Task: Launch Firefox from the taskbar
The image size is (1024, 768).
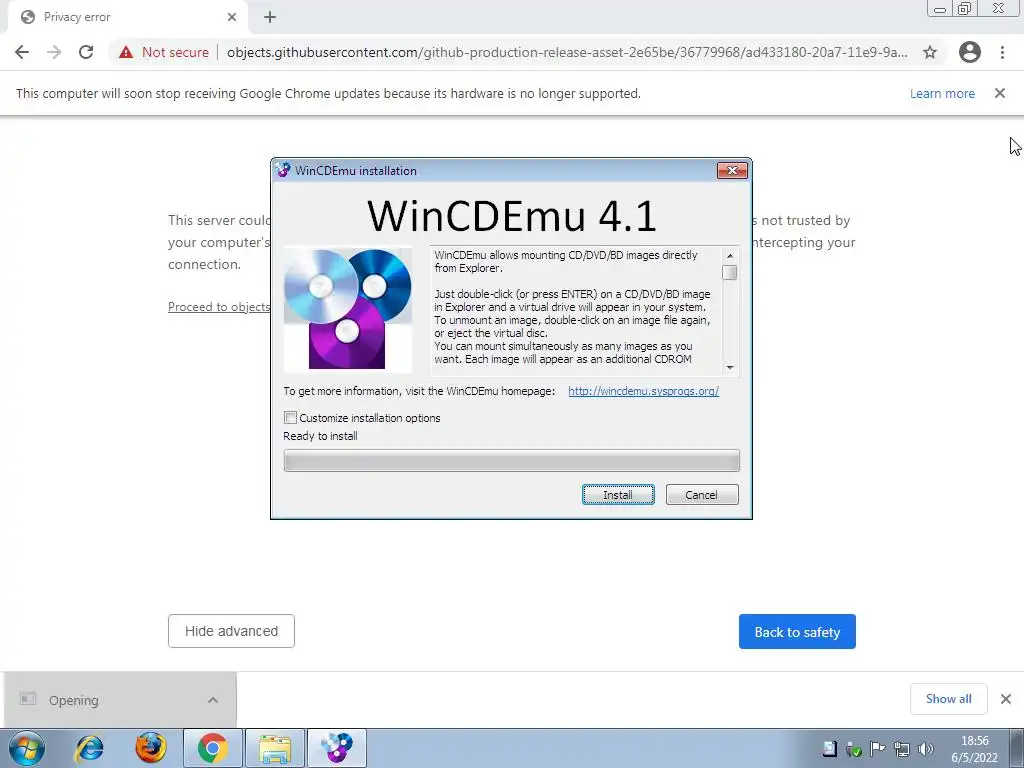Action: pos(151,748)
